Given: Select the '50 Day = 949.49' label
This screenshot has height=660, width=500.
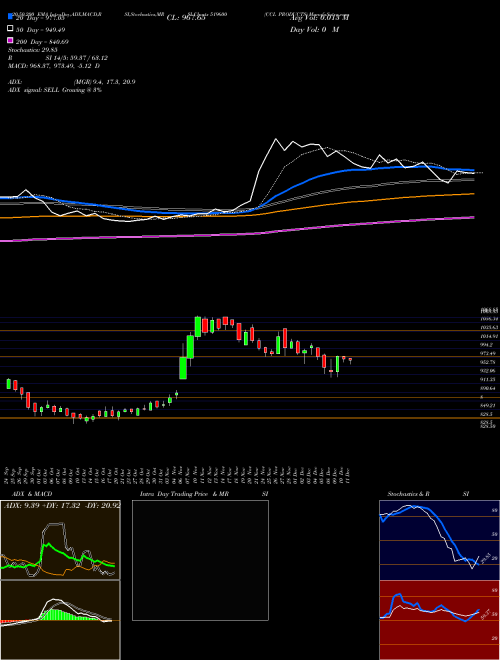Looking at the screenshot, I should (41, 30).
